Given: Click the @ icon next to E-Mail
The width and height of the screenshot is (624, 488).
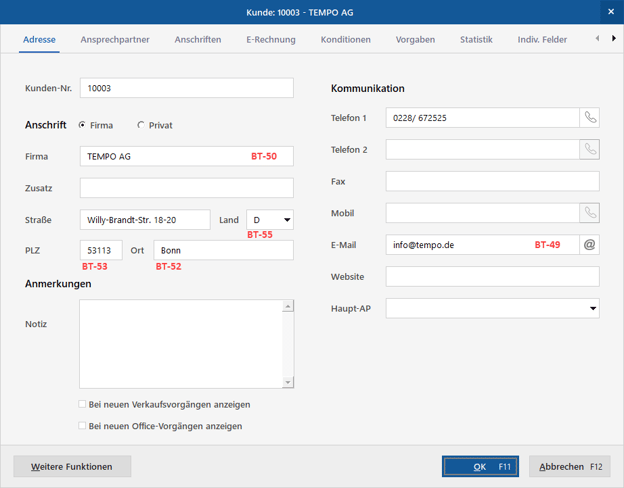Looking at the screenshot, I should pyautogui.click(x=590, y=245).
